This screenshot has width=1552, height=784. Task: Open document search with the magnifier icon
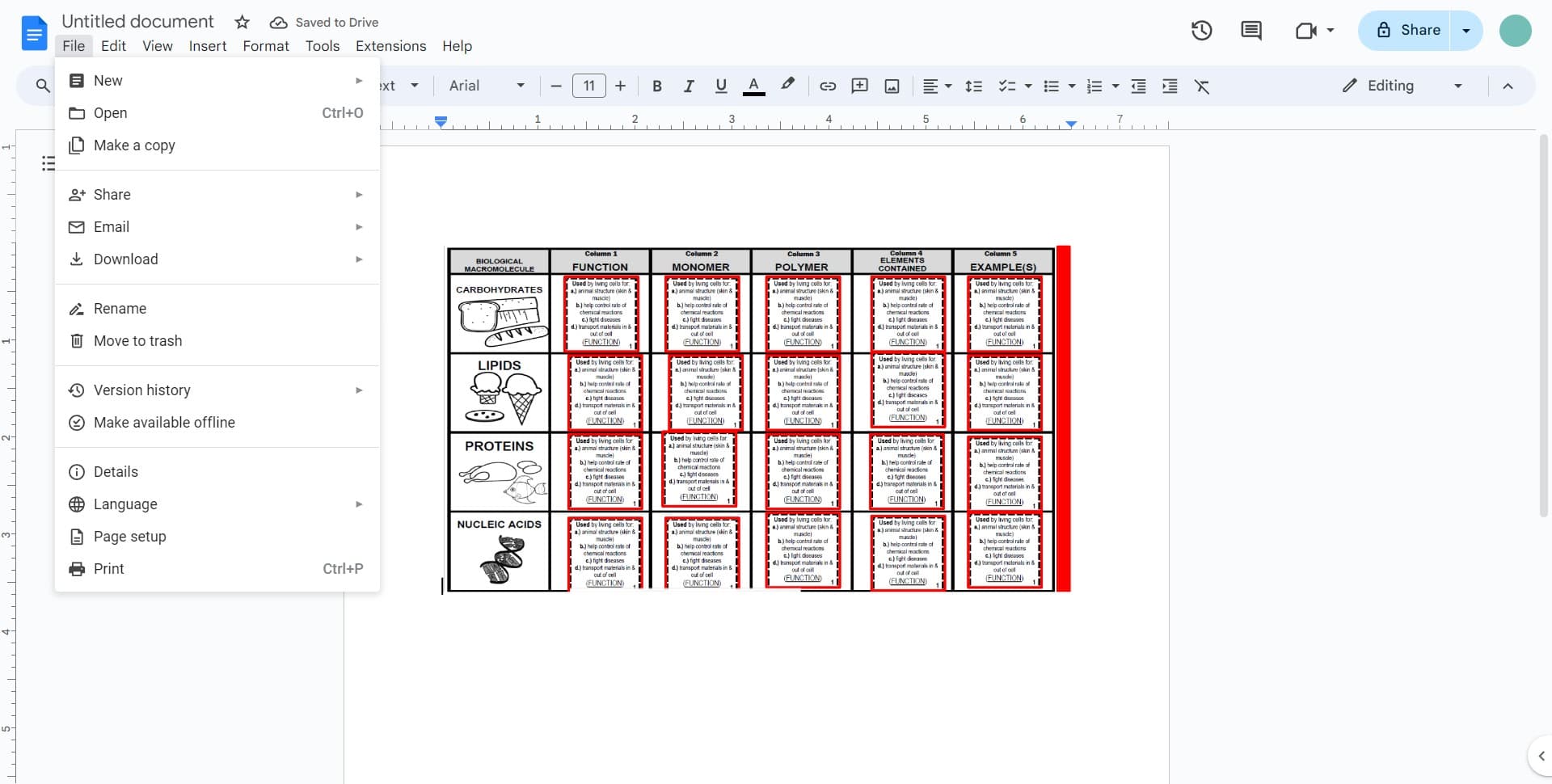[42, 86]
